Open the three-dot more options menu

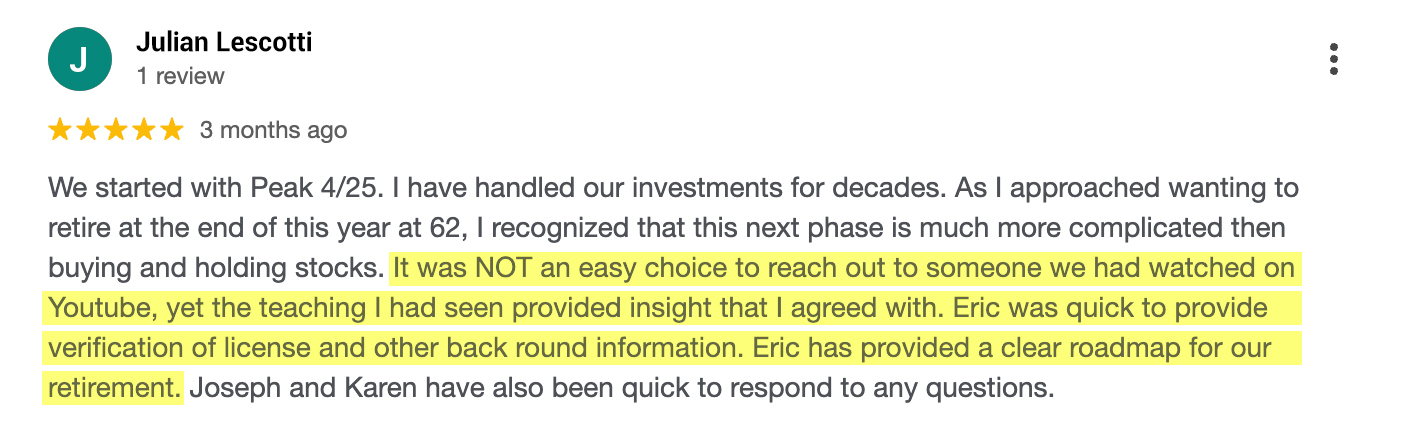click(x=1334, y=60)
